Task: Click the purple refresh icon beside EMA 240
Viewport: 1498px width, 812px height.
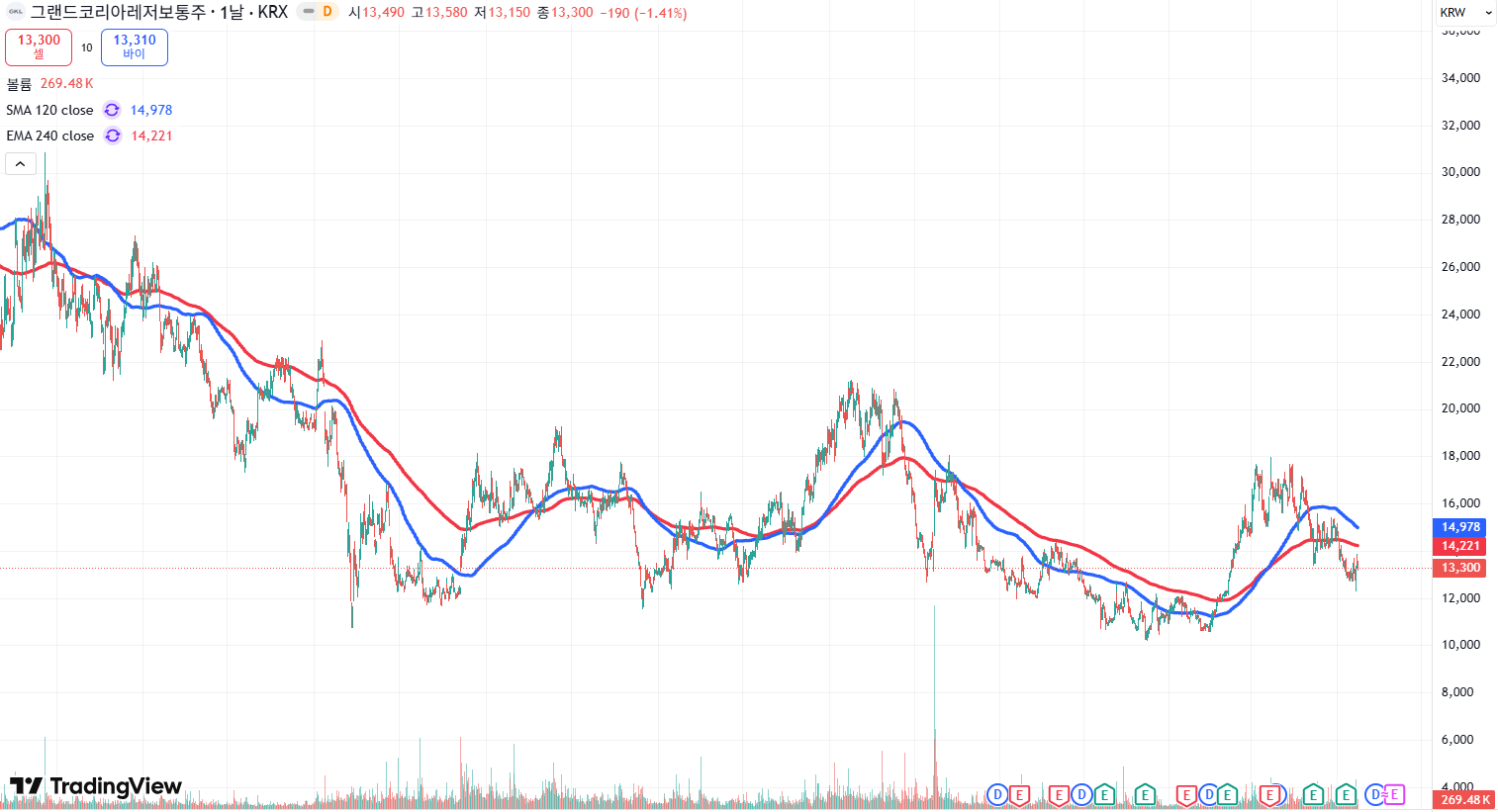Action: pyautogui.click(x=113, y=135)
